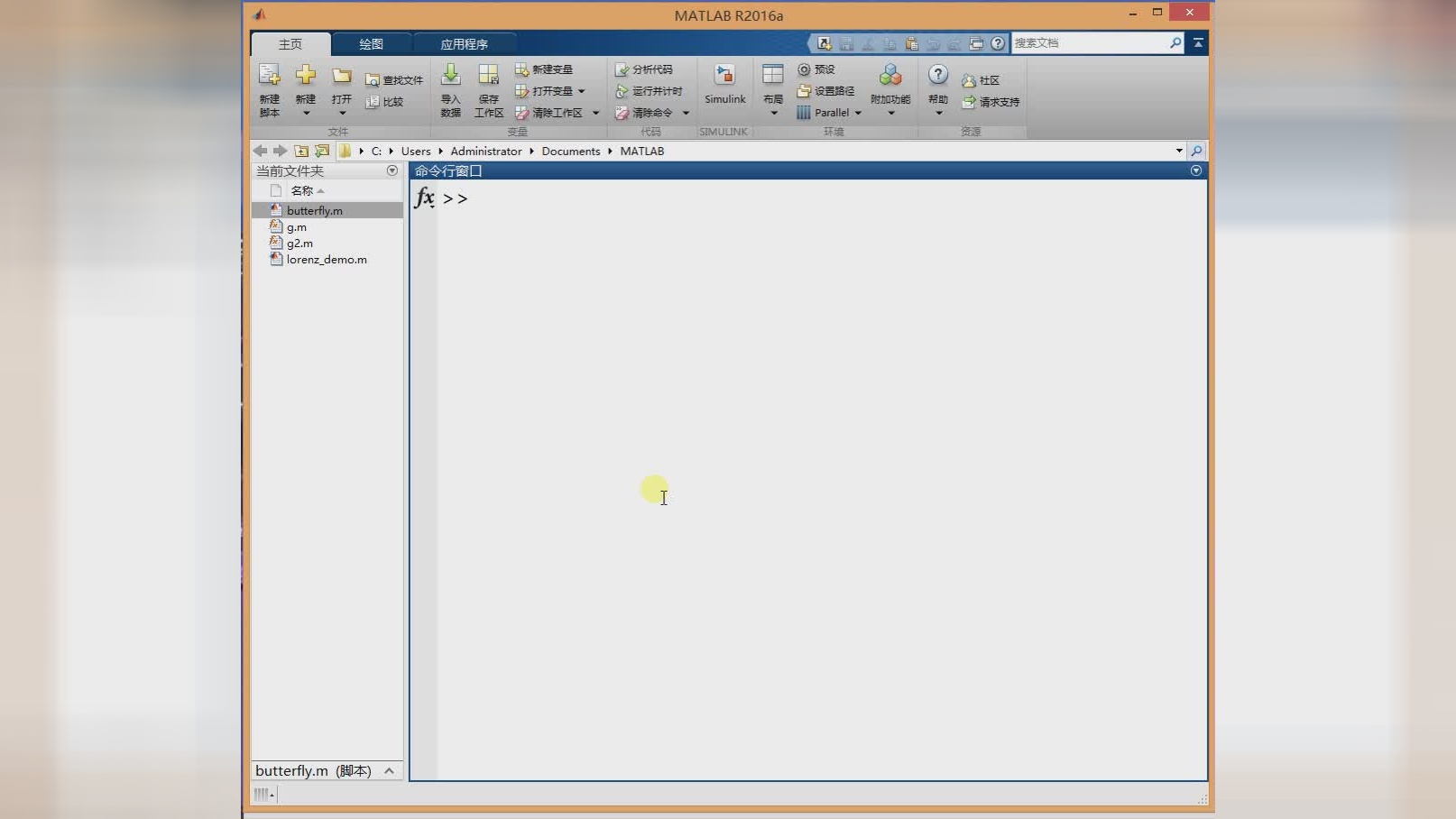Open the address bar history dropdown
The height and width of the screenshot is (819, 1456).
click(1179, 151)
